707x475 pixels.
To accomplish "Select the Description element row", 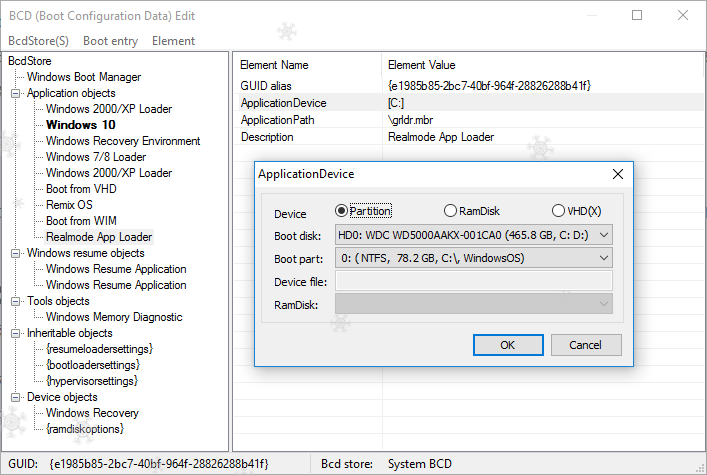I will tap(469, 137).
